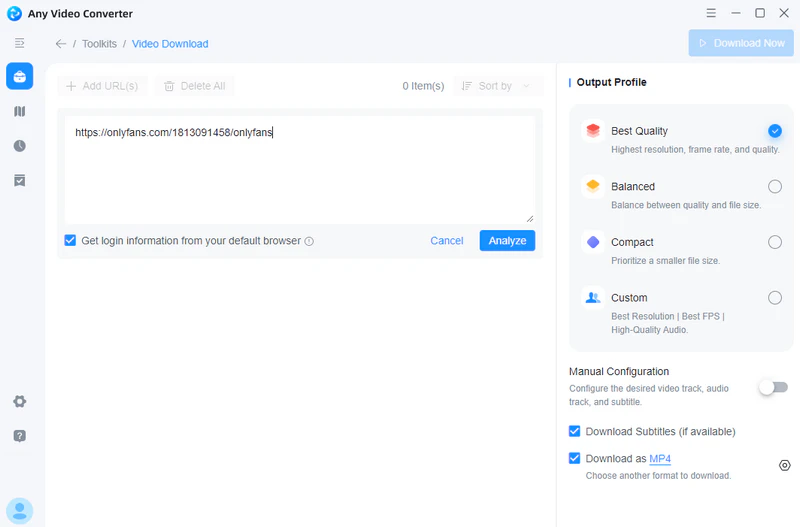The width and height of the screenshot is (800, 527).
Task: Toggle the Manual Configuration switch
Action: (x=773, y=388)
